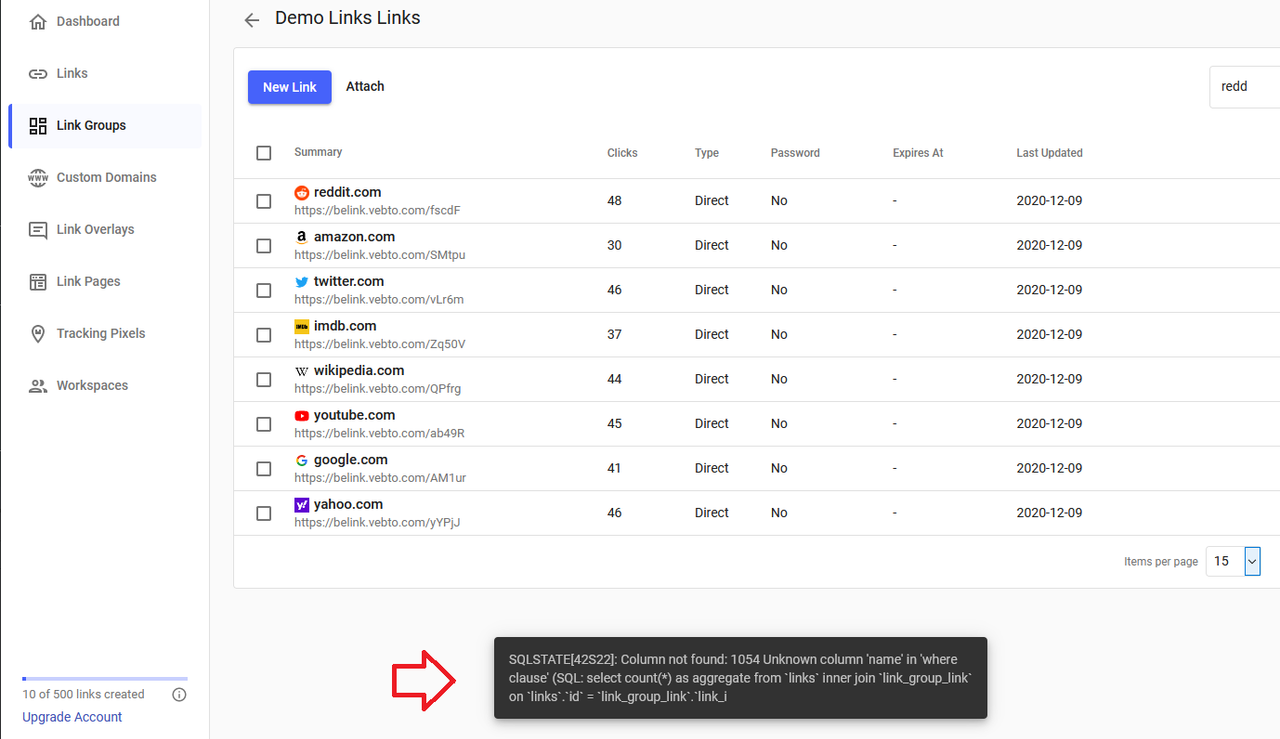This screenshot has width=1280, height=739.
Task: Open Workspaces in the sidebar
Action: point(105,385)
